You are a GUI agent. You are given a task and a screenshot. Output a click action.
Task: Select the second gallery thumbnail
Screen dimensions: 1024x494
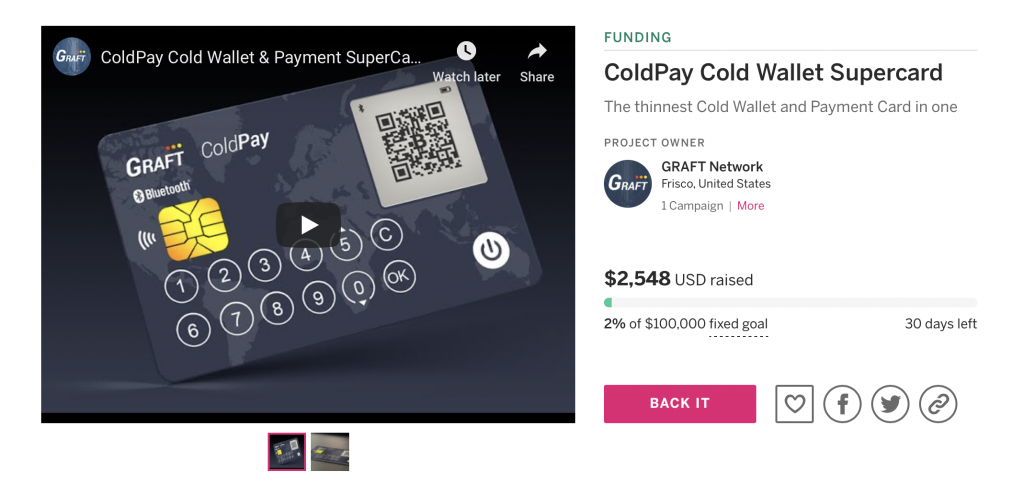pos(330,451)
